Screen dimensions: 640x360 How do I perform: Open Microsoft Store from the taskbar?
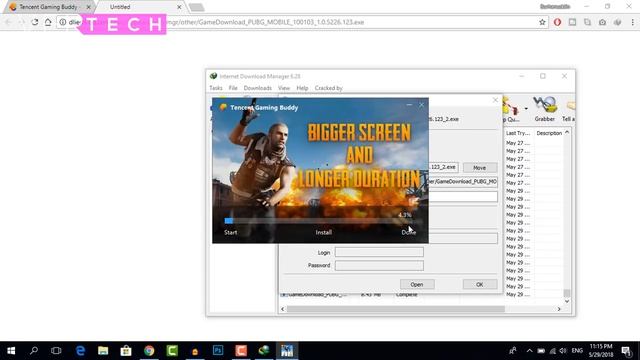(x=126, y=351)
